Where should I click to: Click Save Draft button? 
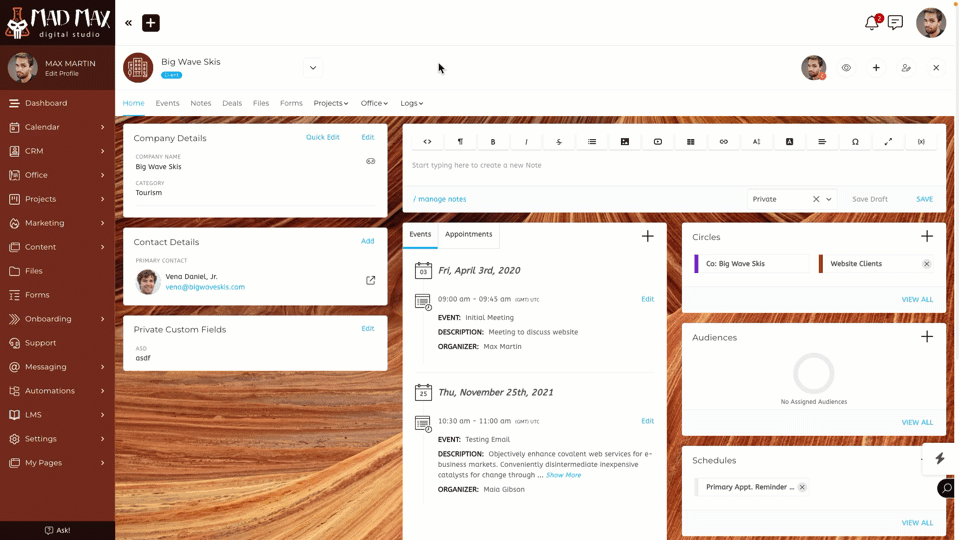click(x=869, y=199)
